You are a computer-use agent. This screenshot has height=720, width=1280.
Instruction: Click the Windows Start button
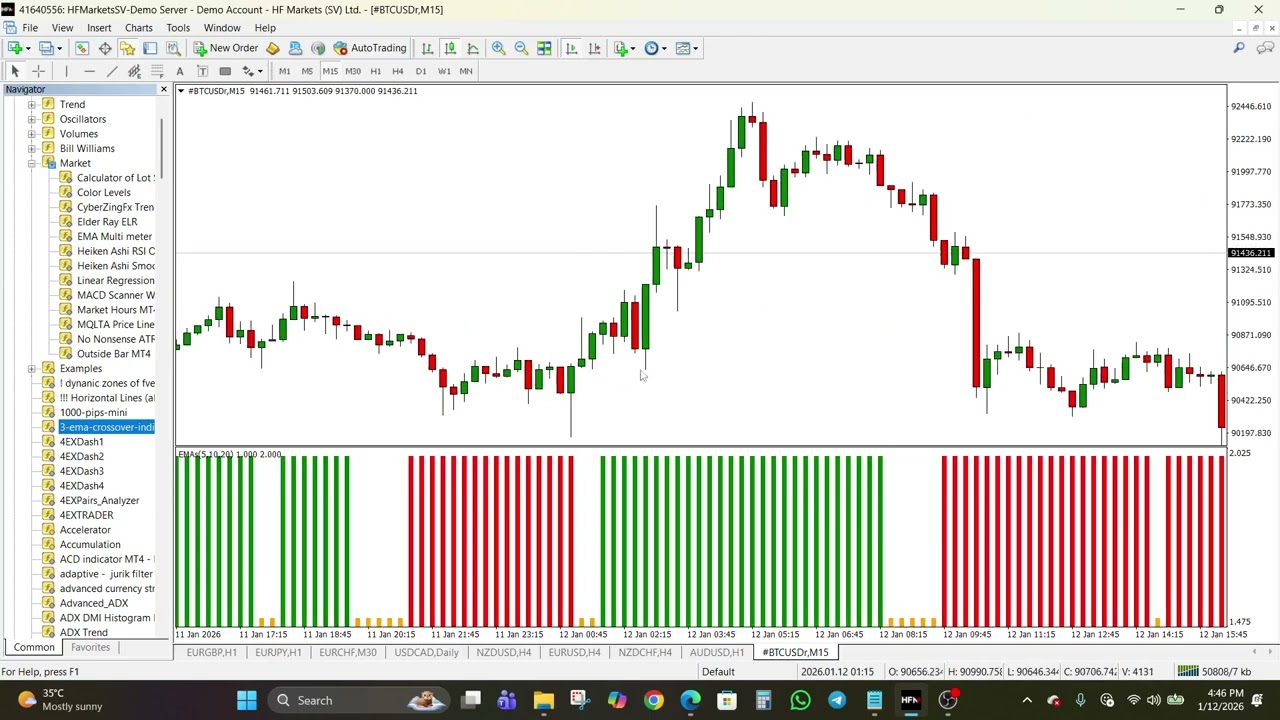(246, 700)
